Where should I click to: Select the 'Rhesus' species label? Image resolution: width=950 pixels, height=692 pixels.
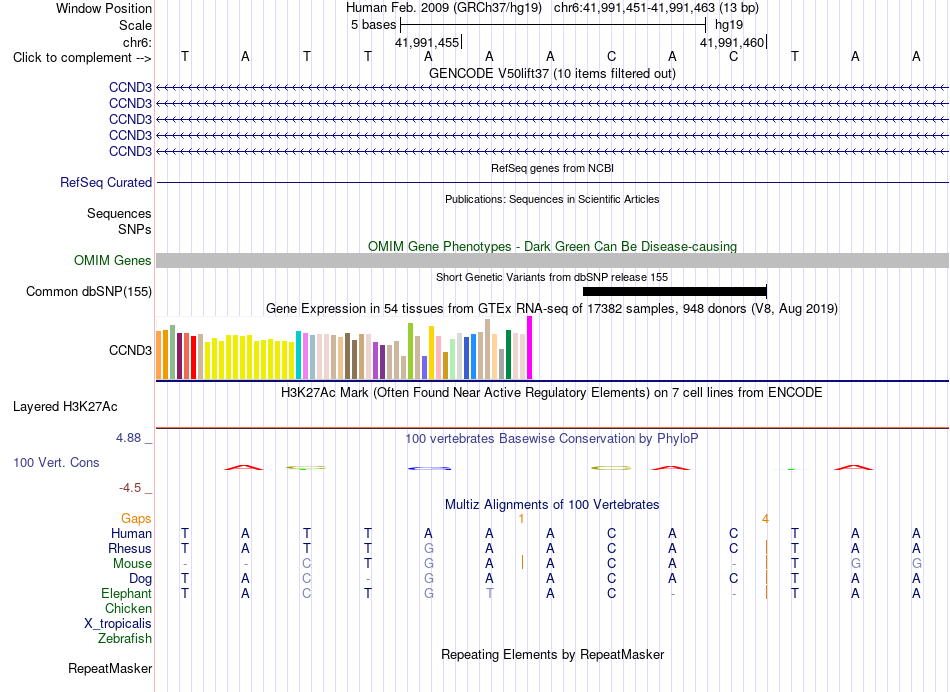pyautogui.click(x=130, y=548)
